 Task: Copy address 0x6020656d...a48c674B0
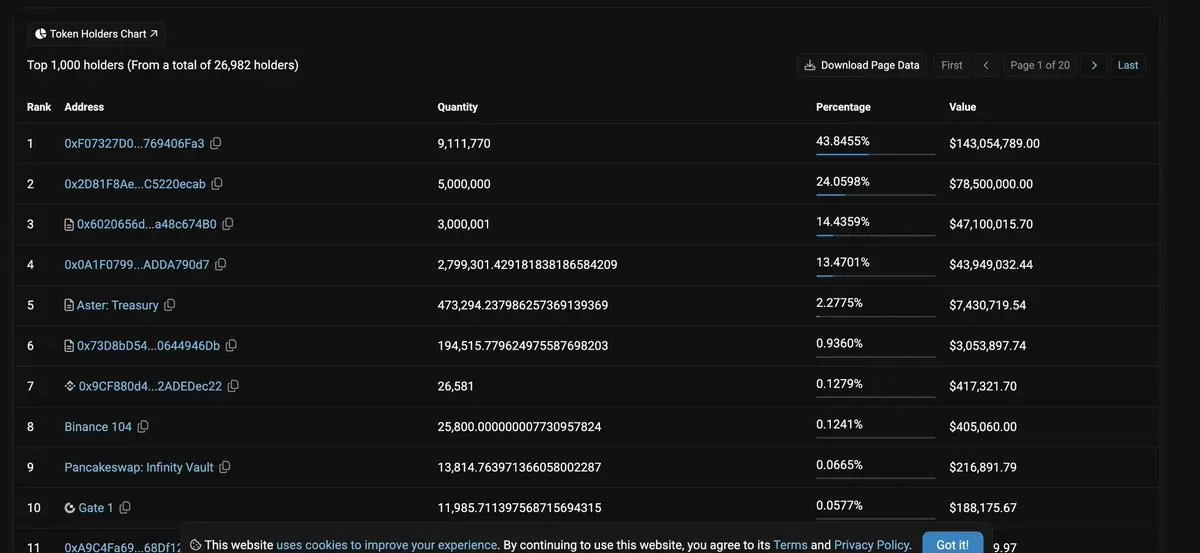point(227,224)
